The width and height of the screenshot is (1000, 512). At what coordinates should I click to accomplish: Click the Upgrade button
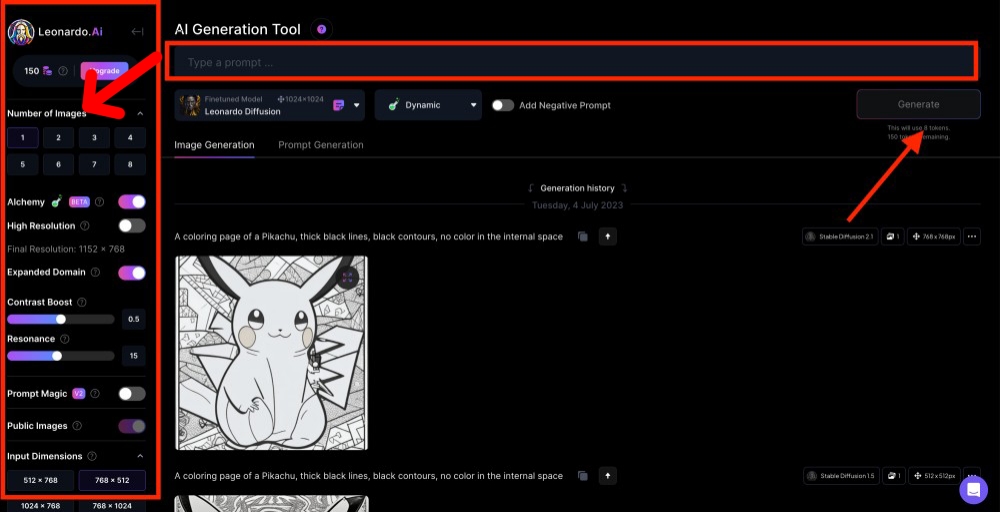click(105, 71)
